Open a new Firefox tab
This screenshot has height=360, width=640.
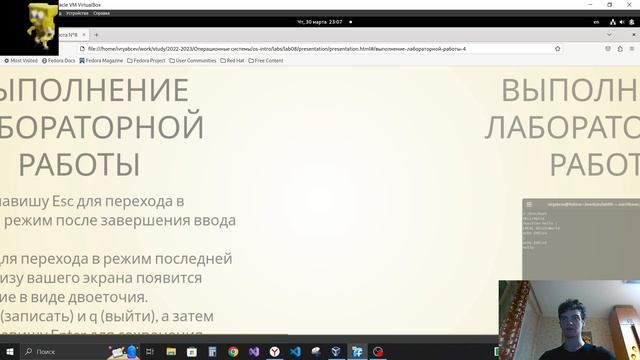coord(96,35)
